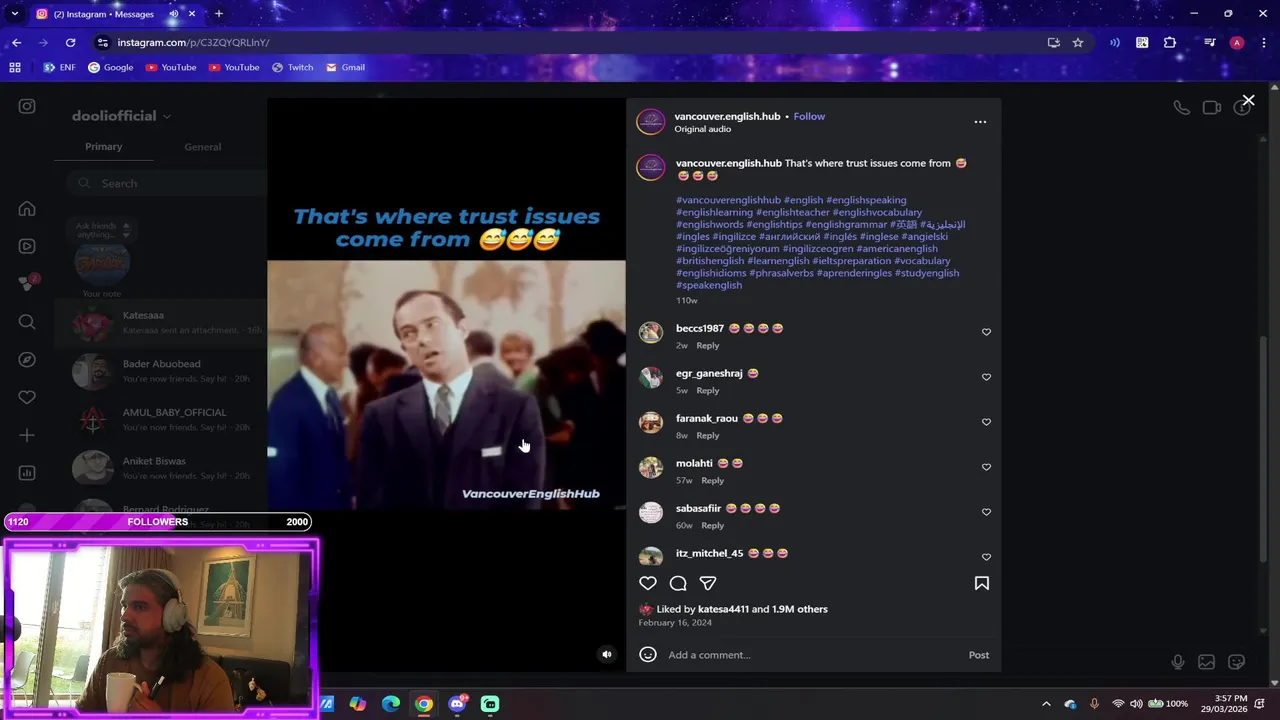Toggle the reel's audio mute icon
Screen dimensions: 1280x720
point(606,654)
